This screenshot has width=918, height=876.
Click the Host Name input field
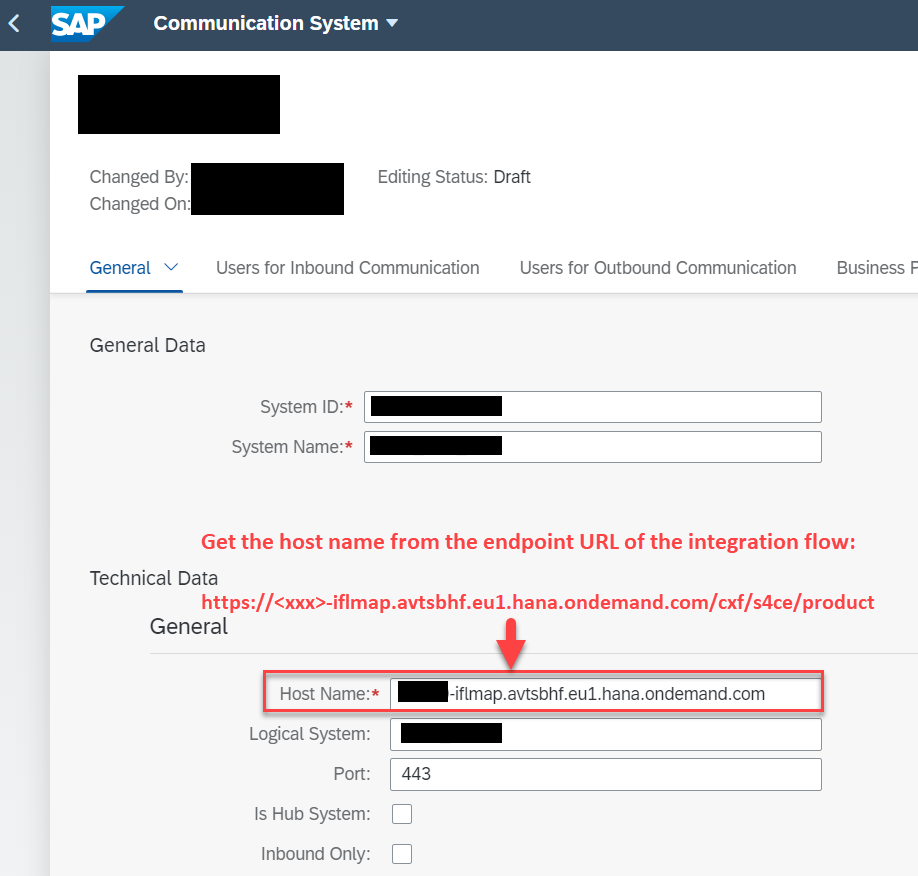(x=605, y=694)
